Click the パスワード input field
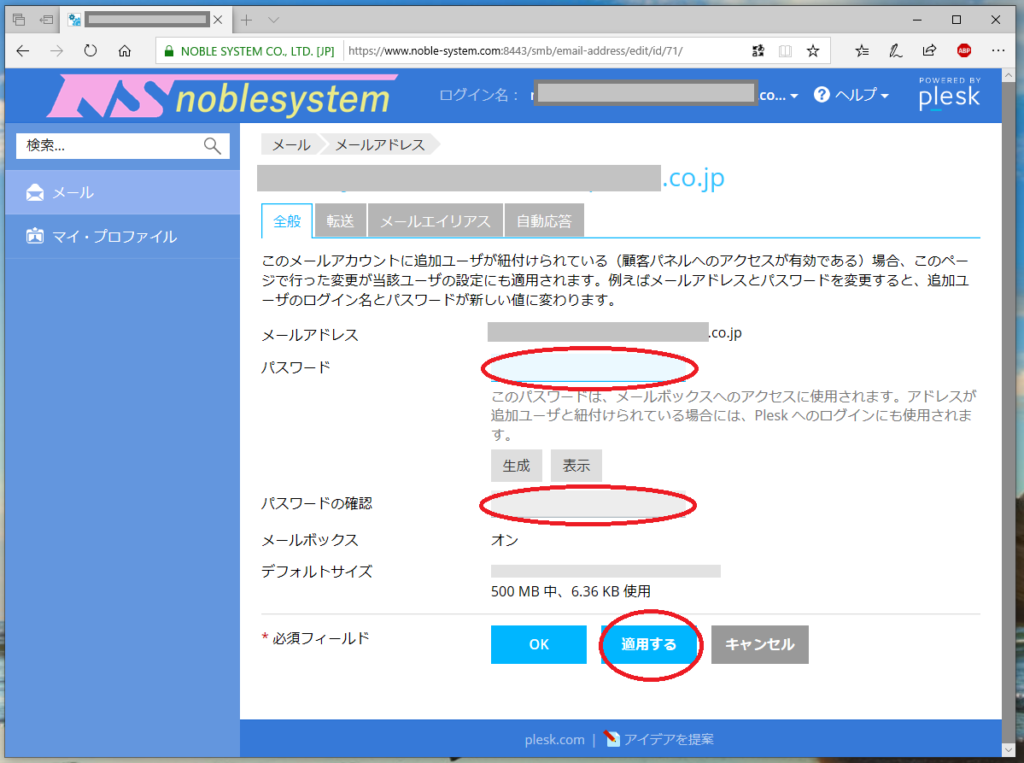This screenshot has width=1024, height=763. tap(588, 368)
